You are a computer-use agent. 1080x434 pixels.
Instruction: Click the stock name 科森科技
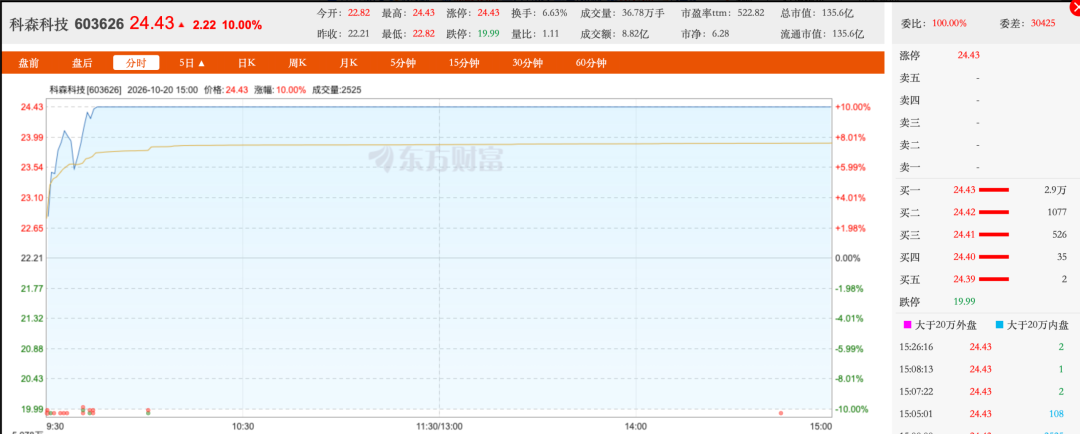[39, 24]
